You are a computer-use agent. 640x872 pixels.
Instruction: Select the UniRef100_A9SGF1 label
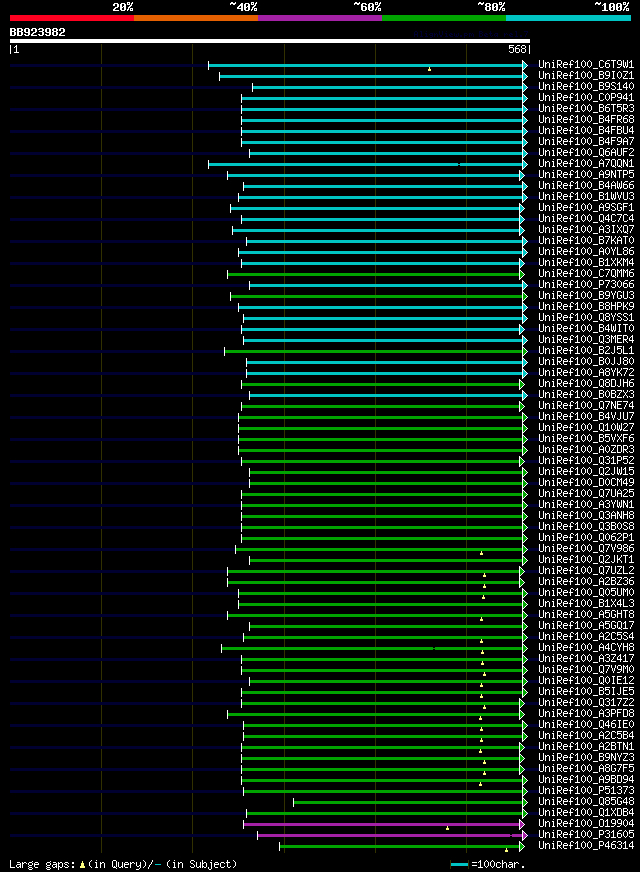pyautogui.click(x=586, y=207)
